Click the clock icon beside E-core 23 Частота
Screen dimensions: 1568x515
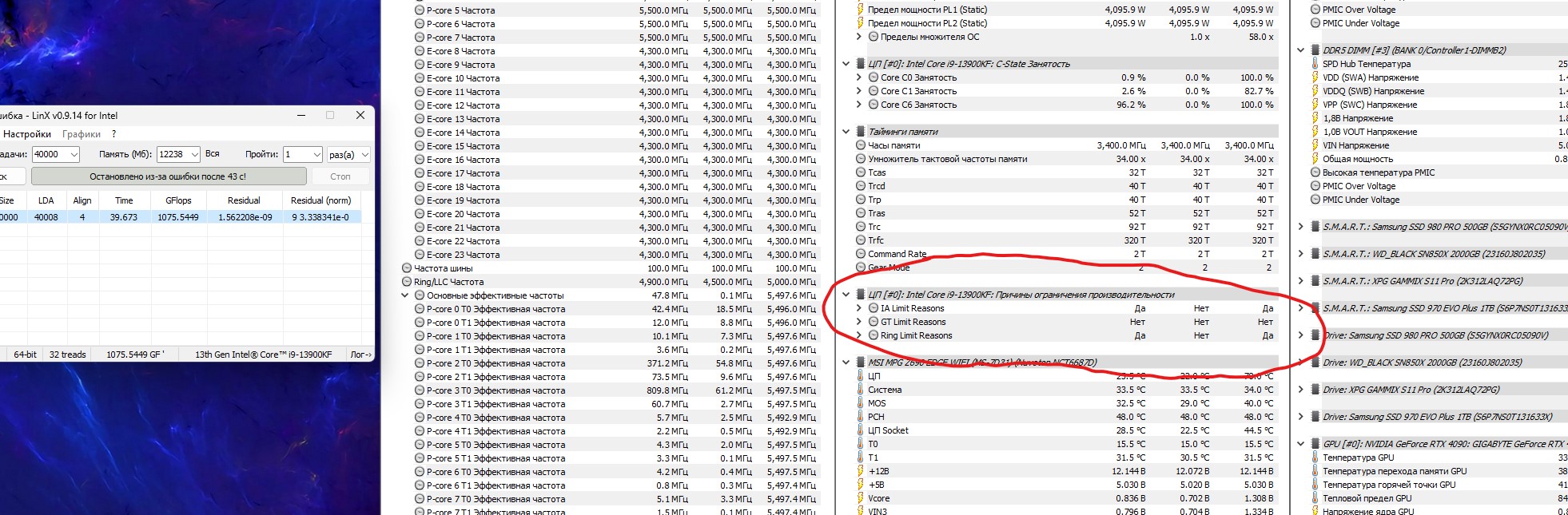pos(420,255)
